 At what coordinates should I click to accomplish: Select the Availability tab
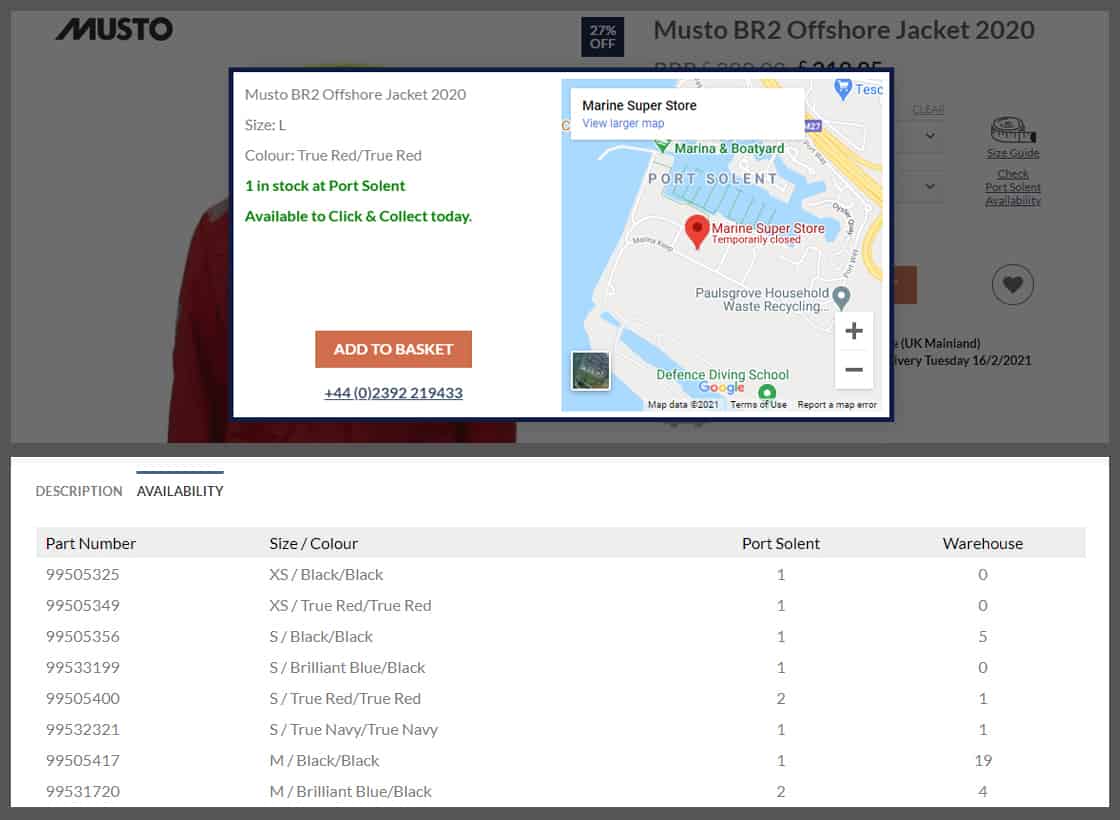(180, 491)
